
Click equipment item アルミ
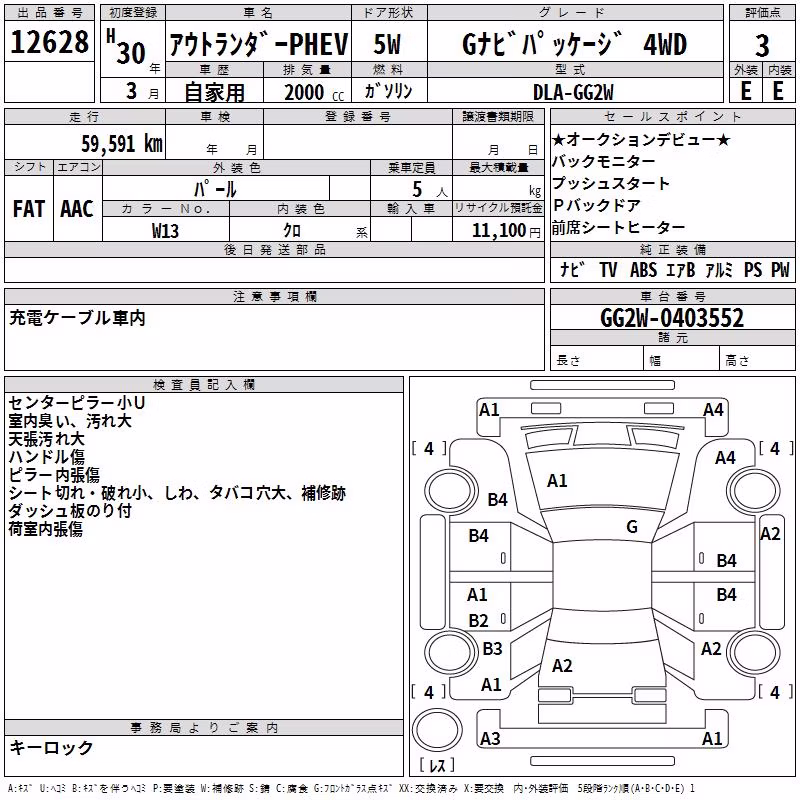[719, 269]
